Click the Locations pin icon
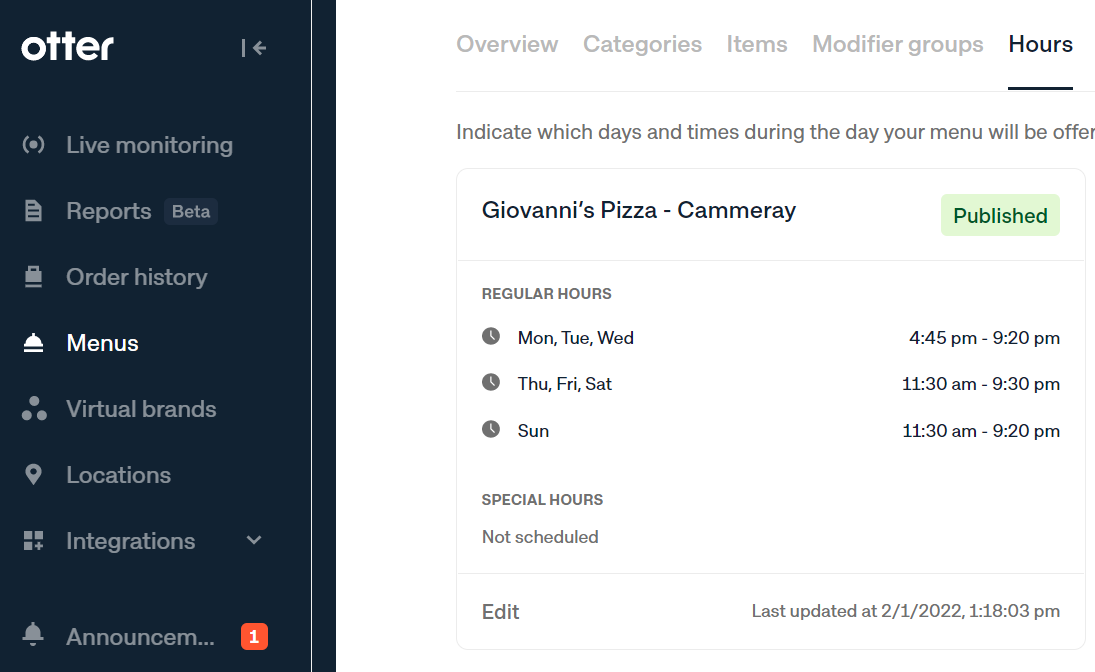The height and width of the screenshot is (672, 1095). pos(33,475)
